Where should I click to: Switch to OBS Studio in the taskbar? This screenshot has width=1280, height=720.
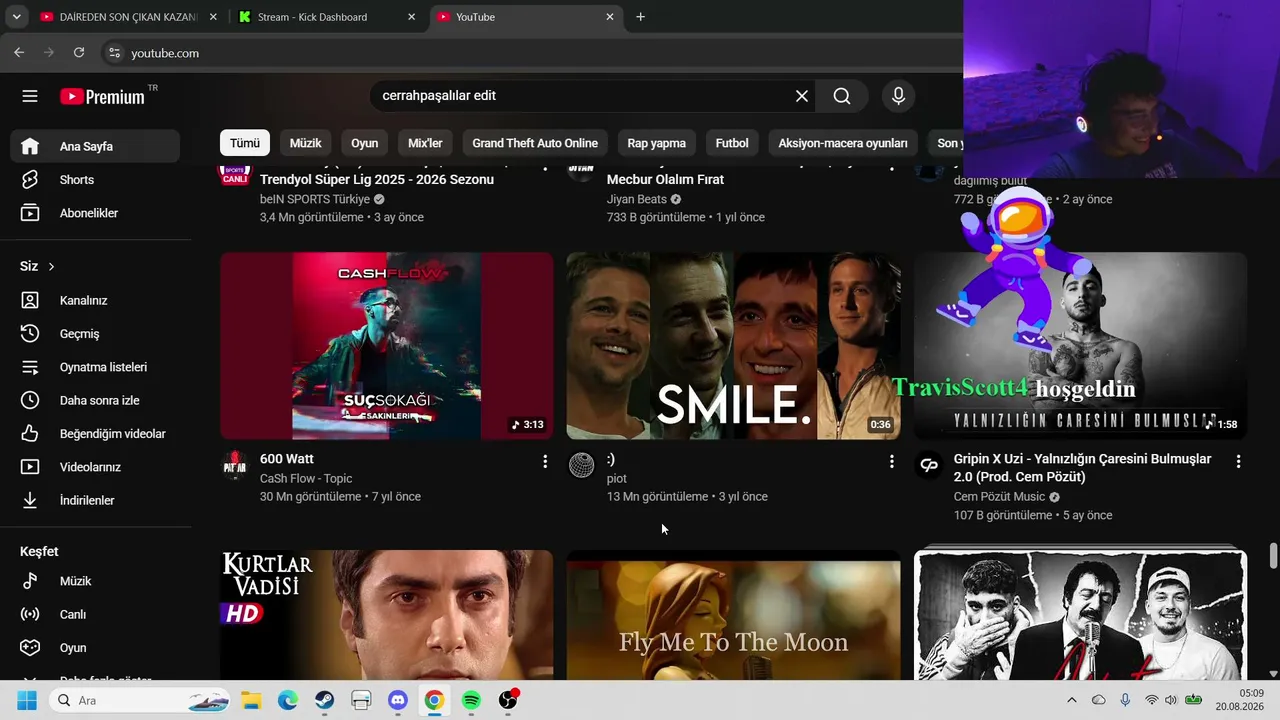pos(508,700)
